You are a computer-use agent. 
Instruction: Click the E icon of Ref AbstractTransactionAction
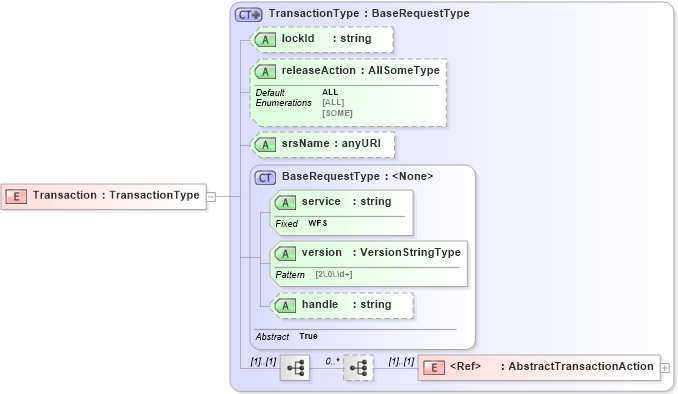pyautogui.click(x=434, y=368)
